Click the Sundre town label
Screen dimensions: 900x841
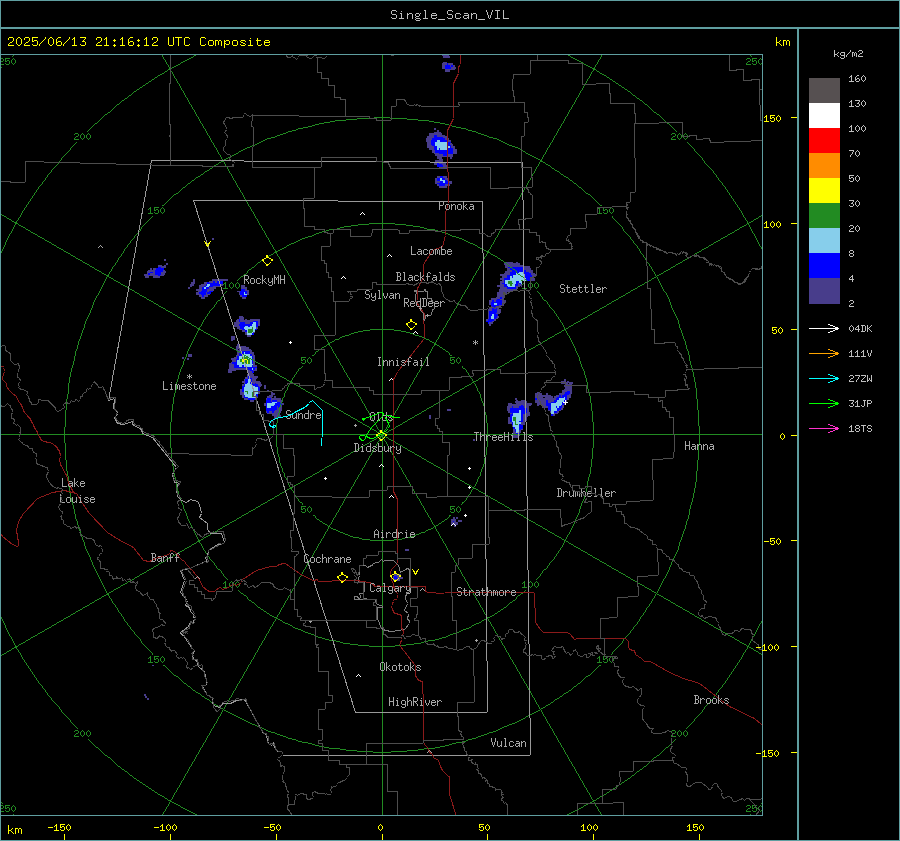pos(303,414)
